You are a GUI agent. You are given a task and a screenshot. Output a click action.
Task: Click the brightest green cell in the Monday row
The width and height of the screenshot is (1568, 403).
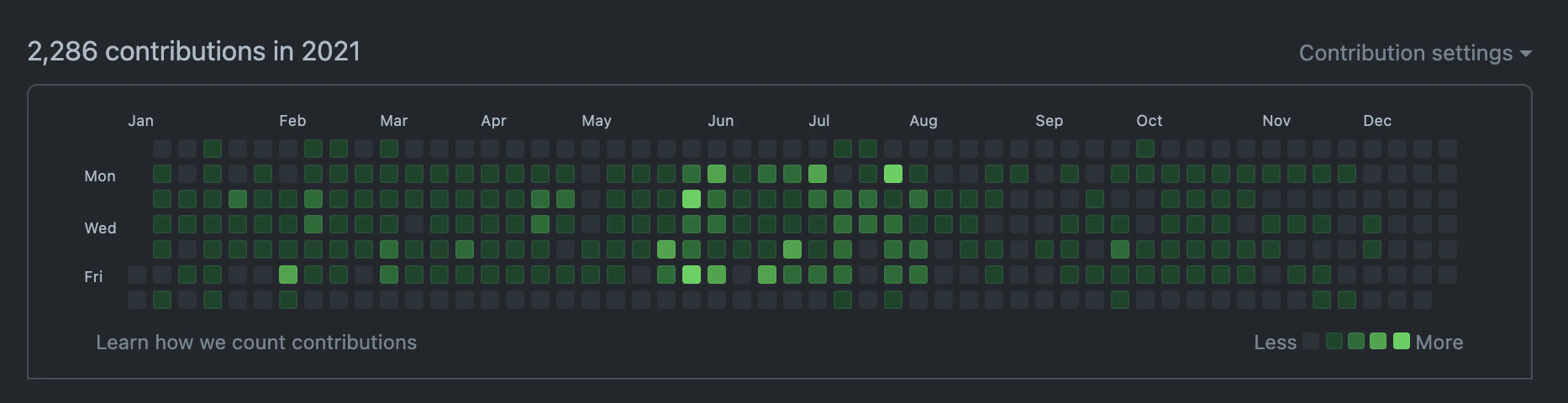coord(893,174)
